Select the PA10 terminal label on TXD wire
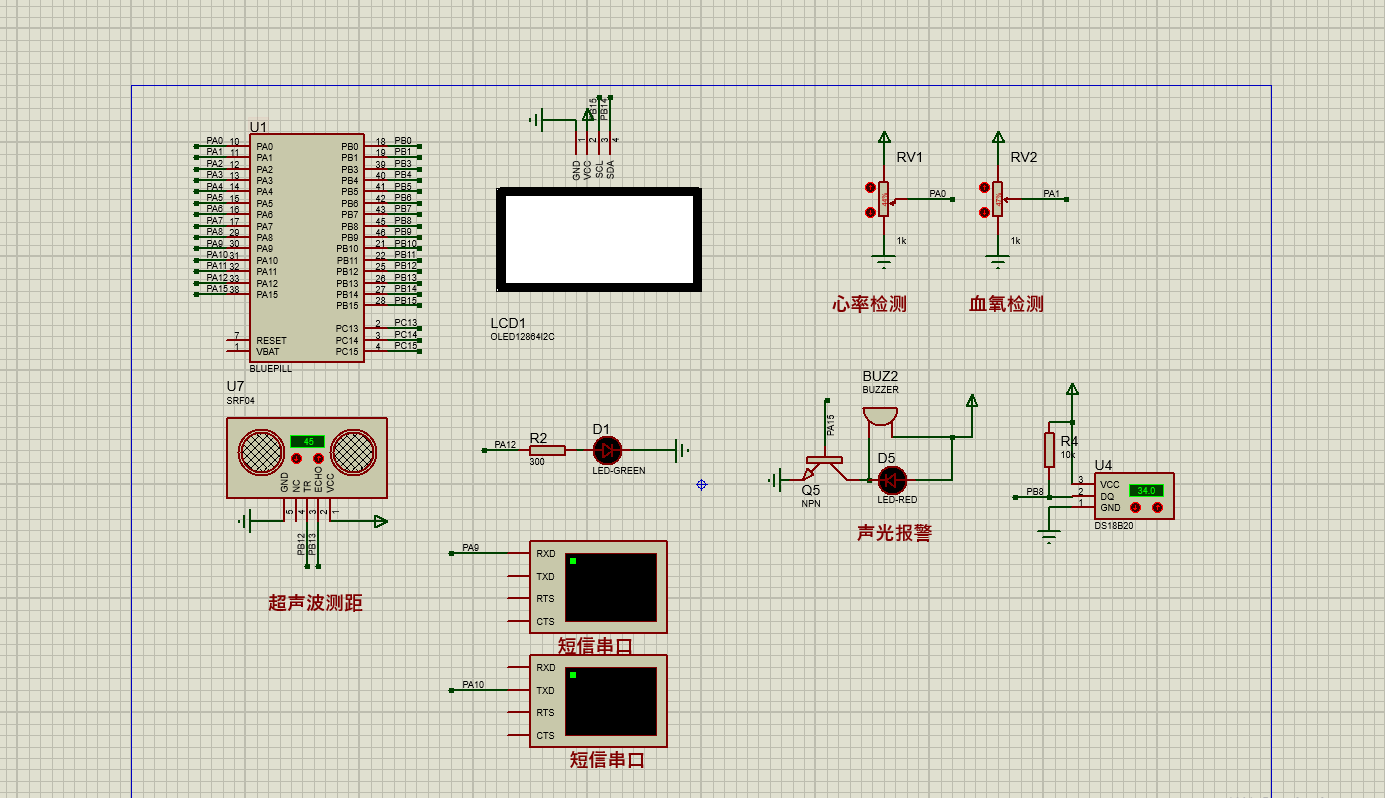This screenshot has height=798, width=1385. [473, 685]
